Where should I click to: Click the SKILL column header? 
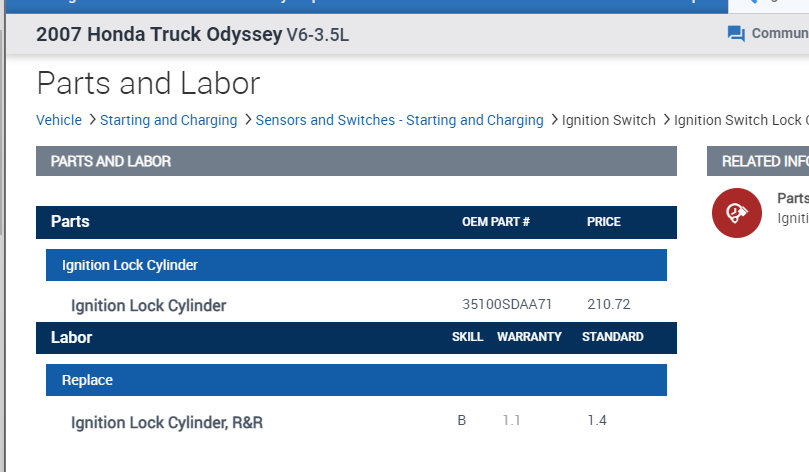[467, 337]
